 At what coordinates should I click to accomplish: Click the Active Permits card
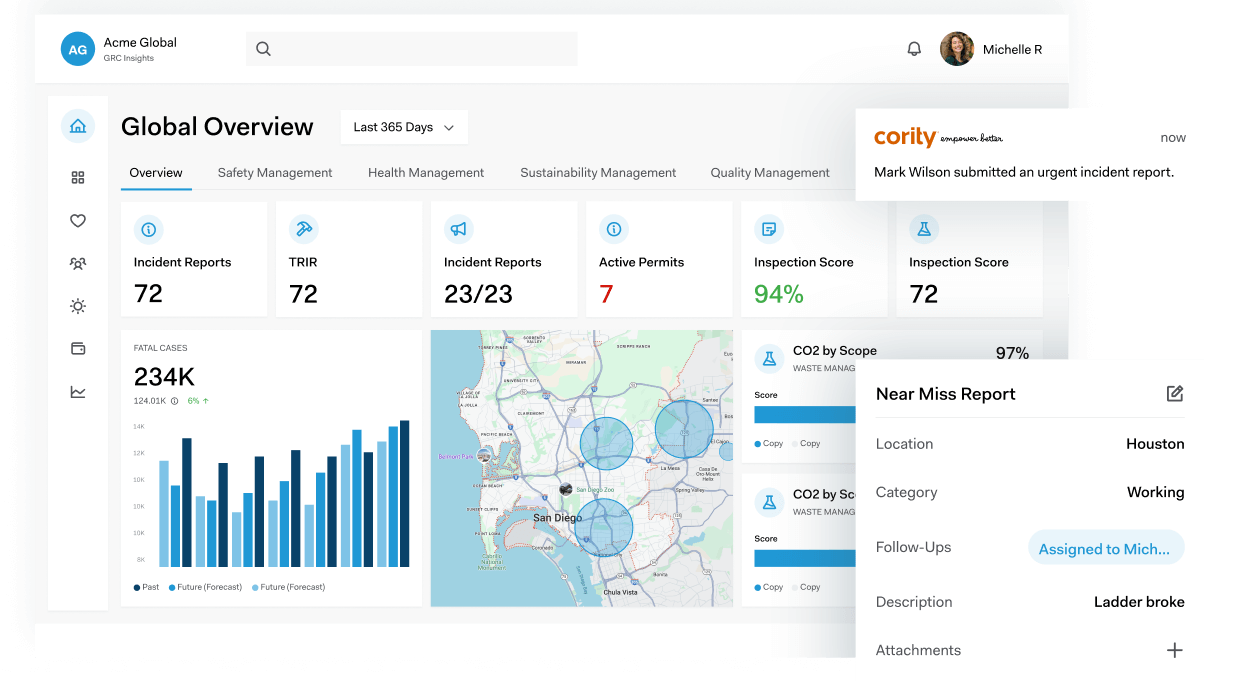pyautogui.click(x=658, y=260)
